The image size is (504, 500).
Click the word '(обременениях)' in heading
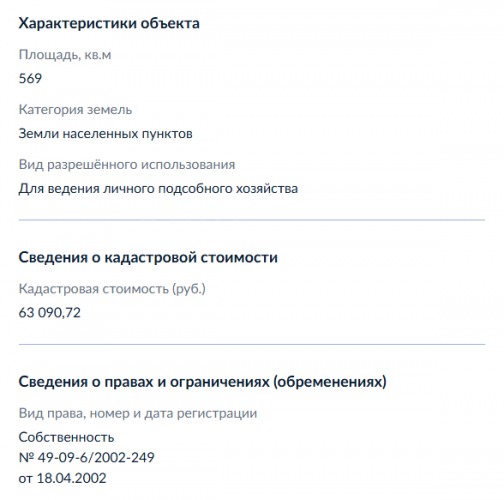pos(330,382)
